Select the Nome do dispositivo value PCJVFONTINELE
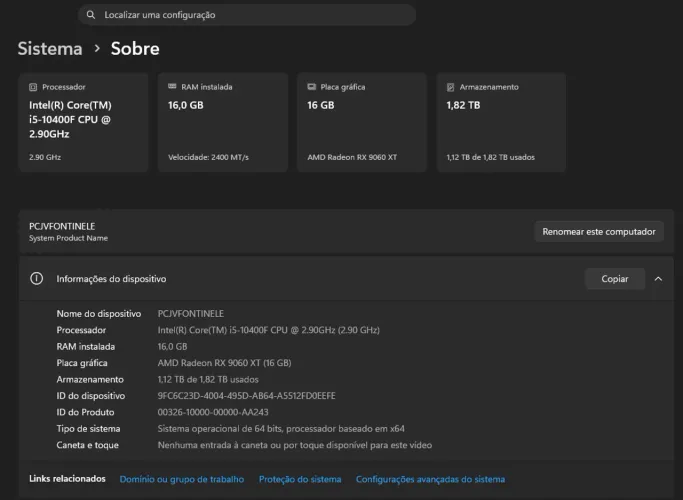 tap(191, 314)
